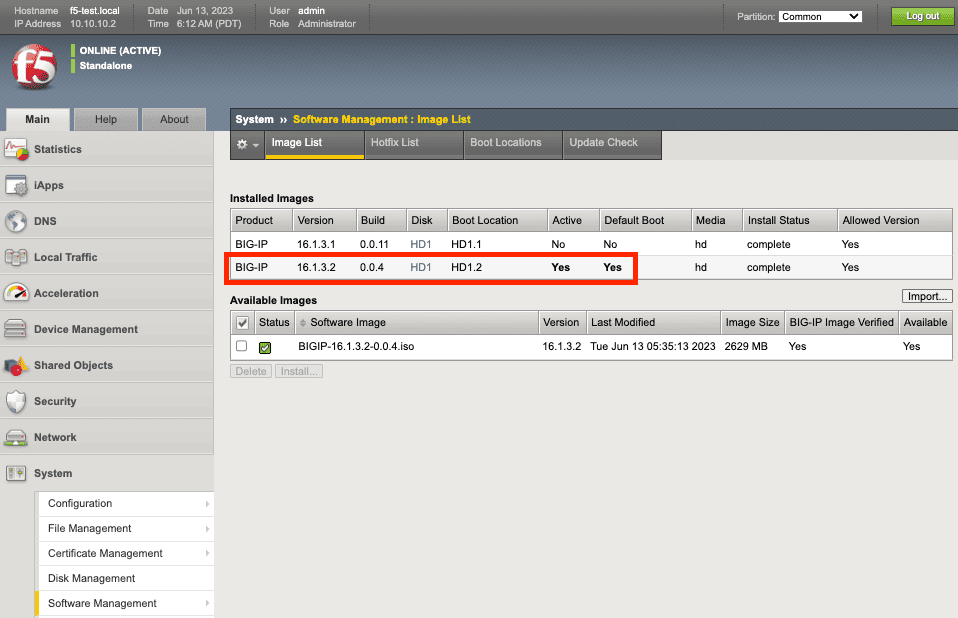Click the Log out button
The image size is (958, 618).
pos(923,16)
